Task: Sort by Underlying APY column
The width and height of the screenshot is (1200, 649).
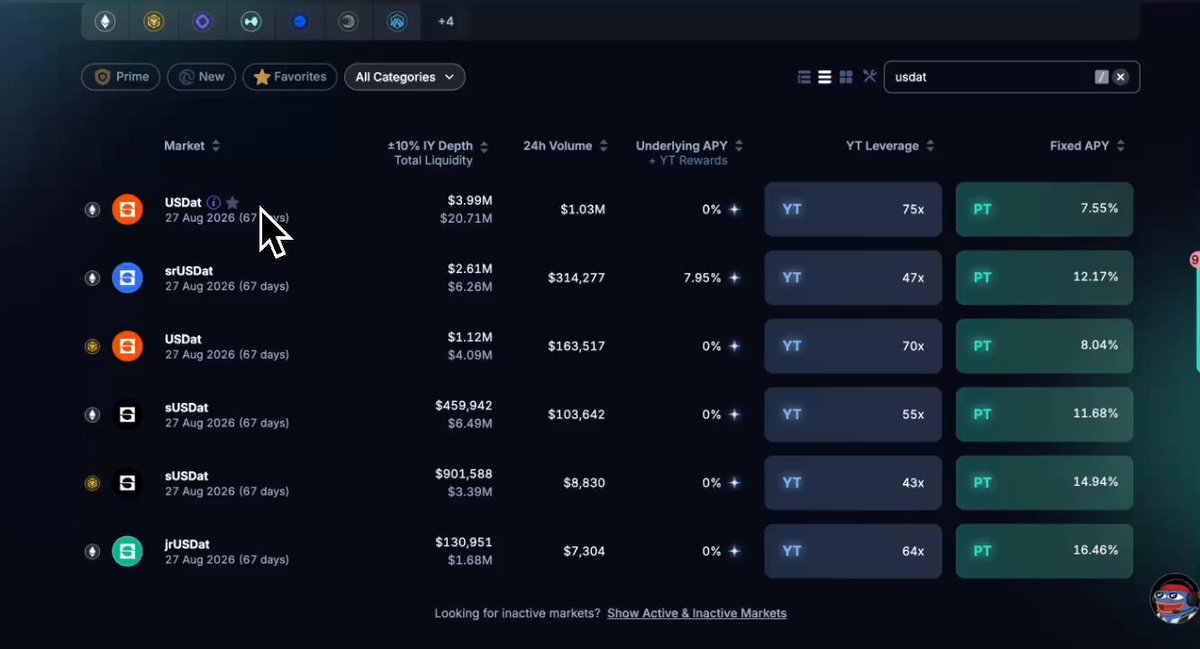Action: (689, 146)
